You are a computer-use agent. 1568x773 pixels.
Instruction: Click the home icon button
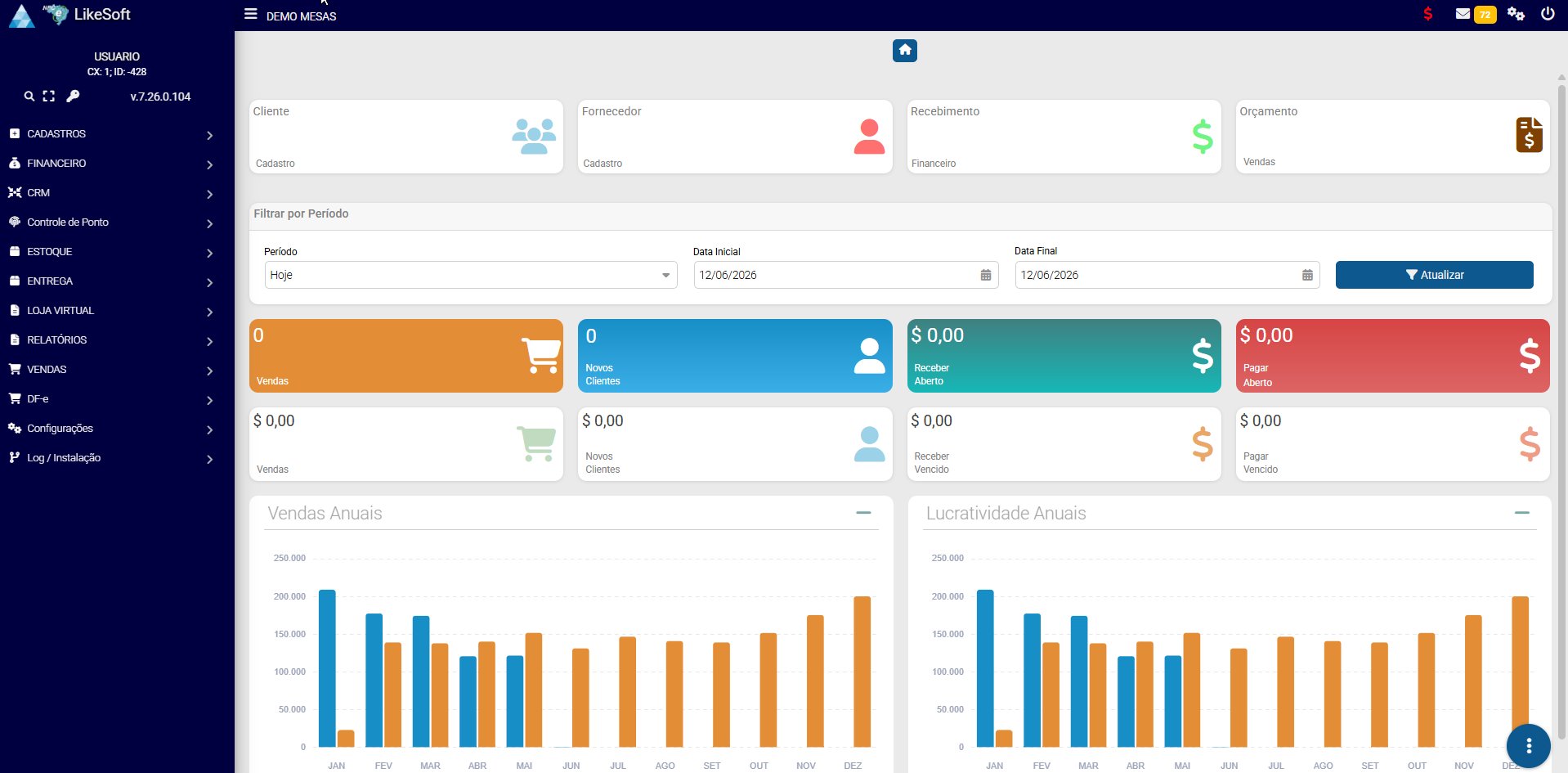click(x=904, y=51)
